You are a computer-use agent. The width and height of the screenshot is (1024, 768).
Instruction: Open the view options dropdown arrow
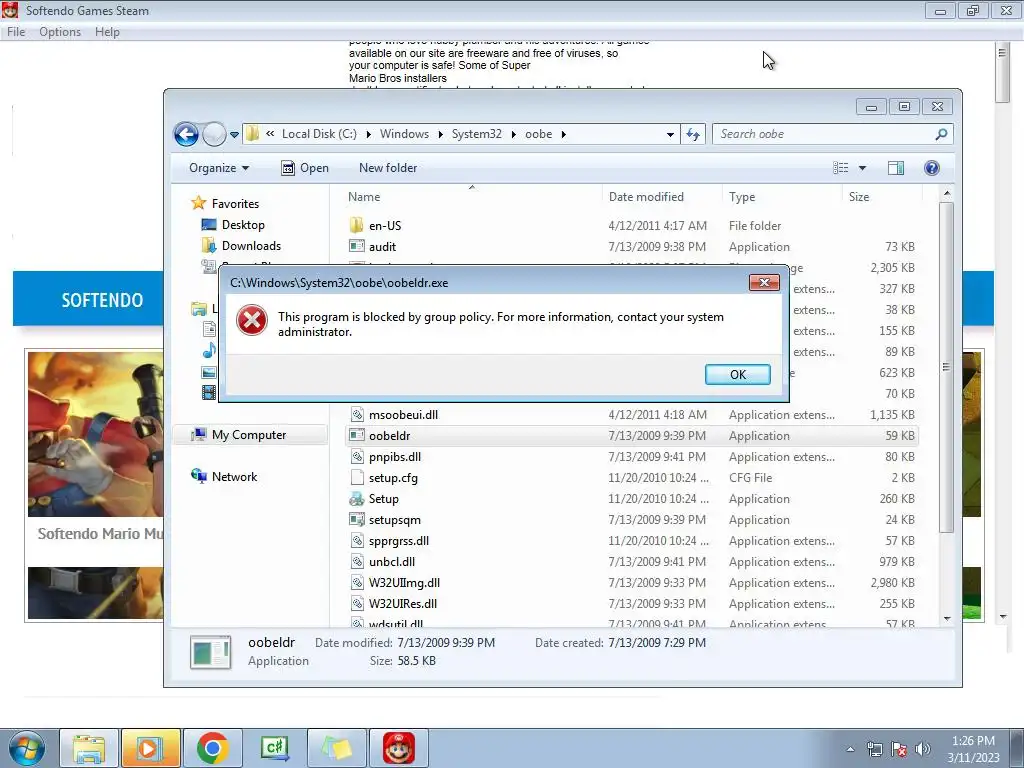pos(862,168)
